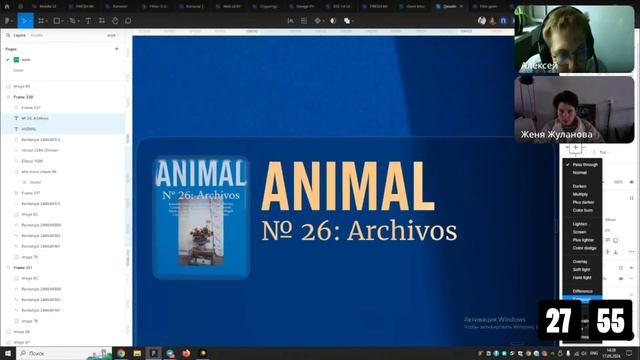Open the Boolean groups icon
This screenshot has width=640, height=360.
[347, 21]
